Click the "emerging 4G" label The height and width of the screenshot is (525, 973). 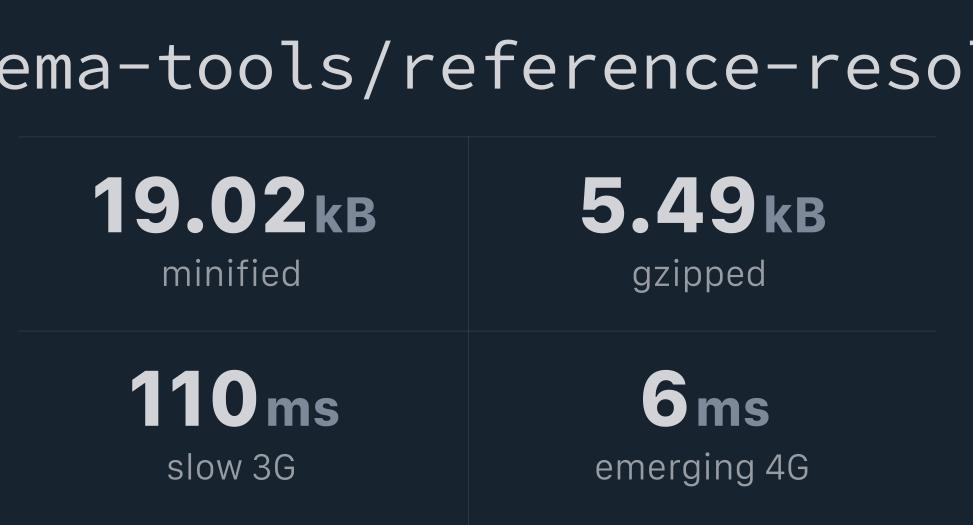(701, 467)
